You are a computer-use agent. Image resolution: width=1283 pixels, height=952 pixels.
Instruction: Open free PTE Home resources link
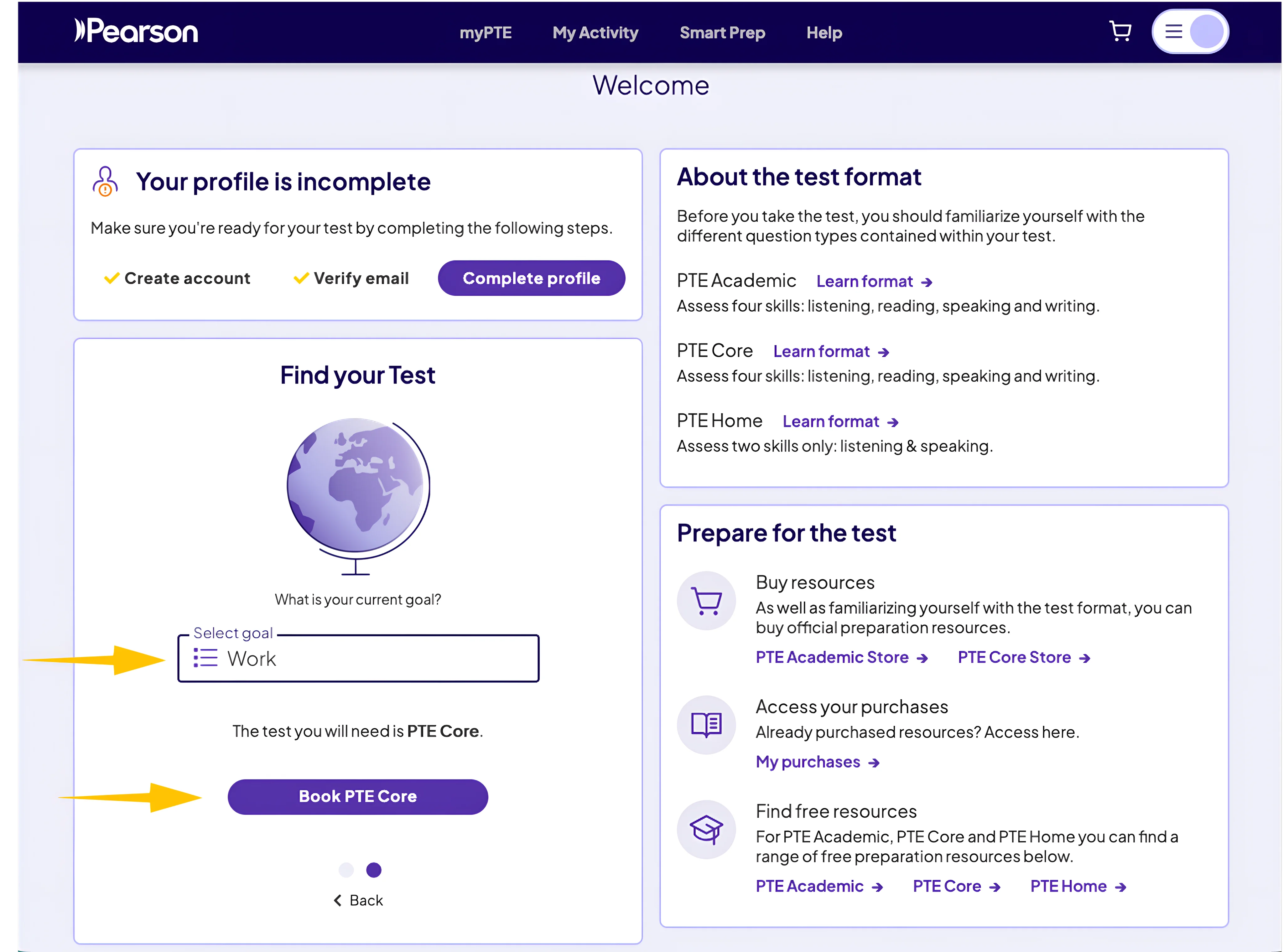coord(1068,886)
